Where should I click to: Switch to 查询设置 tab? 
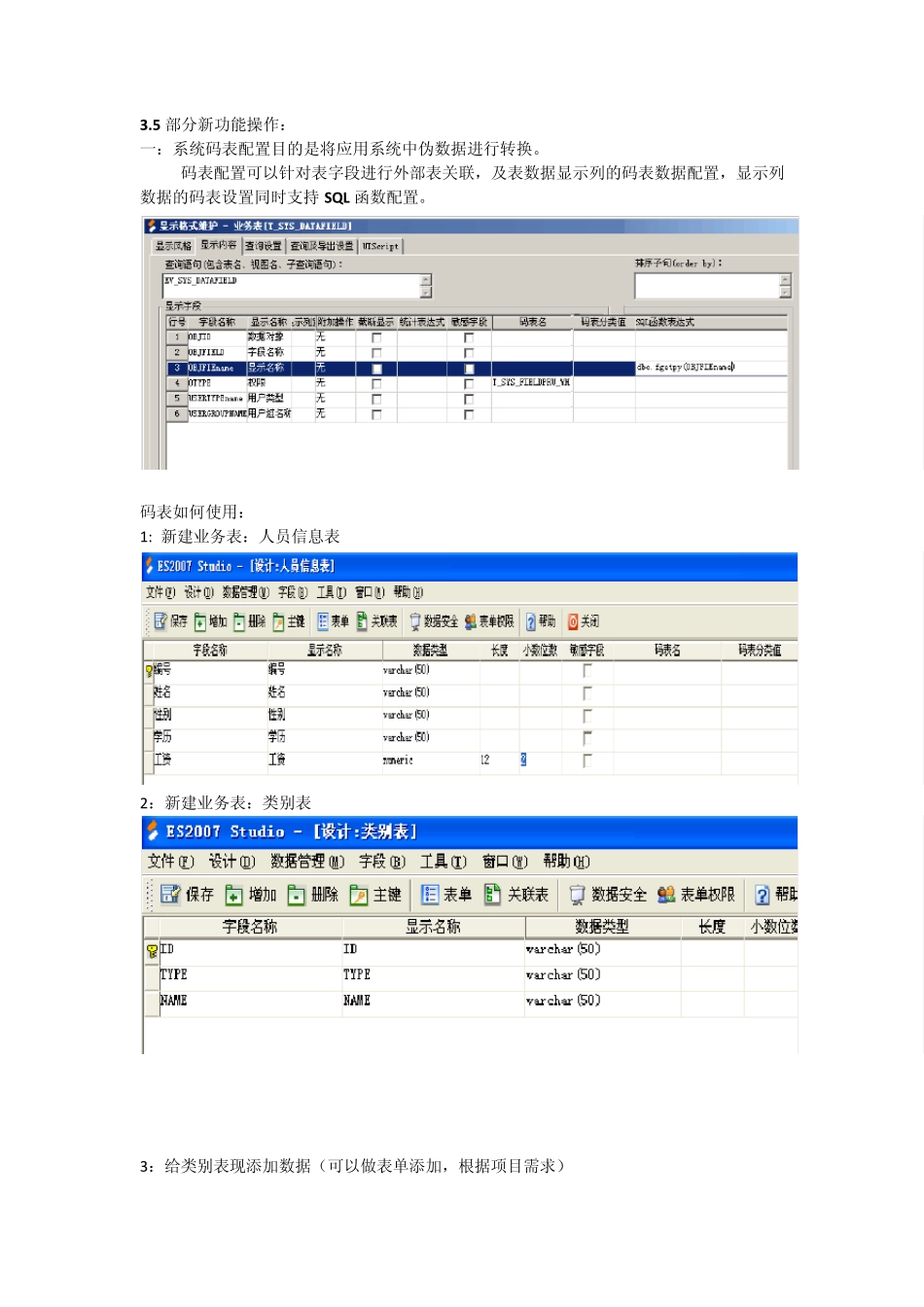point(263,246)
